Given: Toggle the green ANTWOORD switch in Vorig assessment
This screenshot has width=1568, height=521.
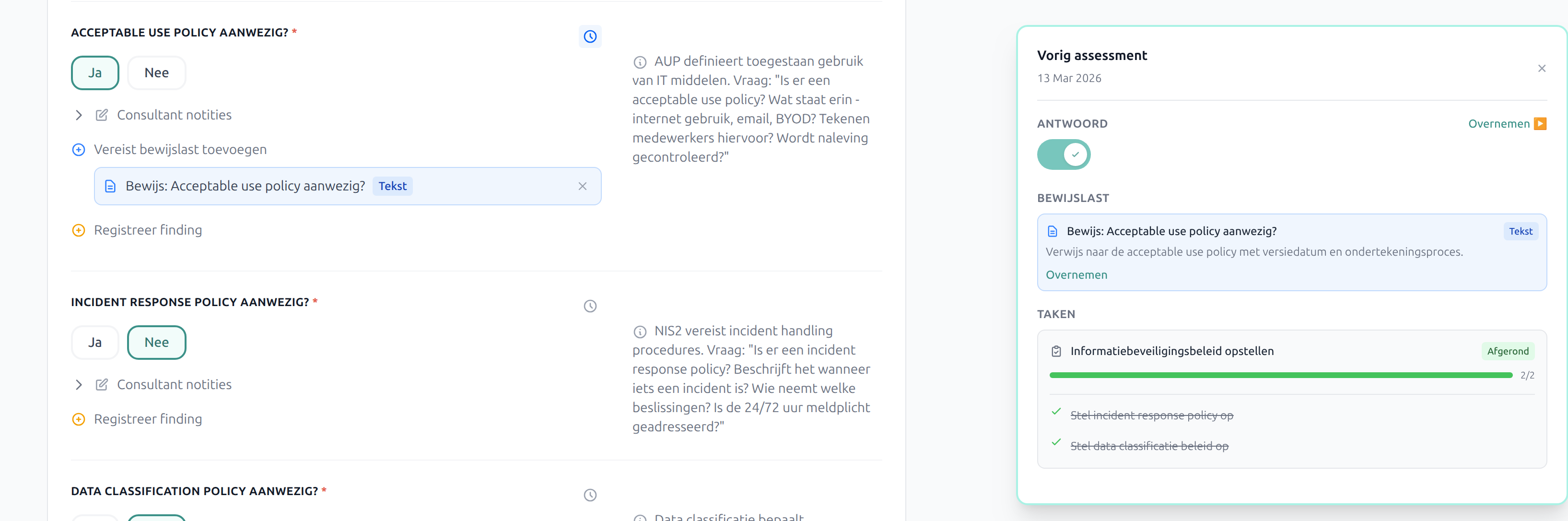Looking at the screenshot, I should tap(1064, 154).
